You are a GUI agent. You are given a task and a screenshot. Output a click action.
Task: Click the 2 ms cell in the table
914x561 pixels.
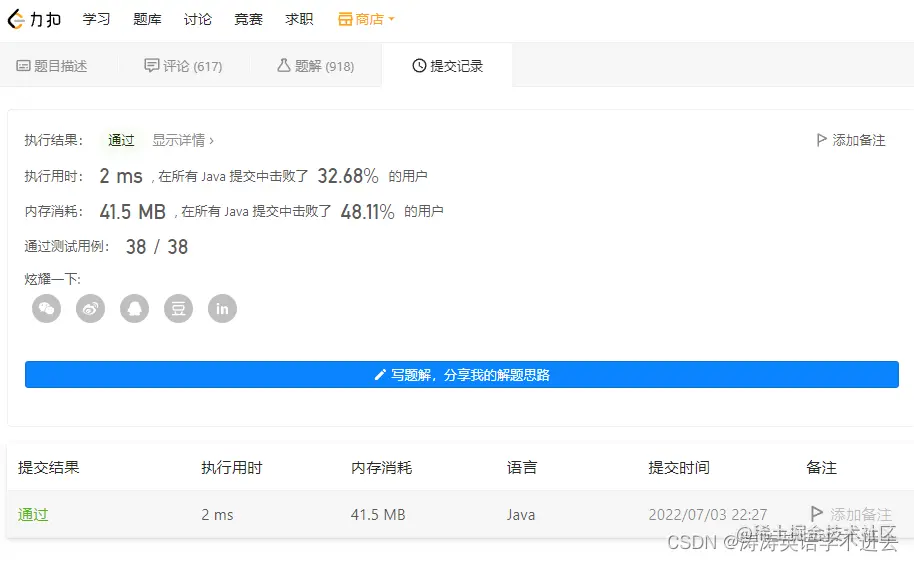point(217,514)
